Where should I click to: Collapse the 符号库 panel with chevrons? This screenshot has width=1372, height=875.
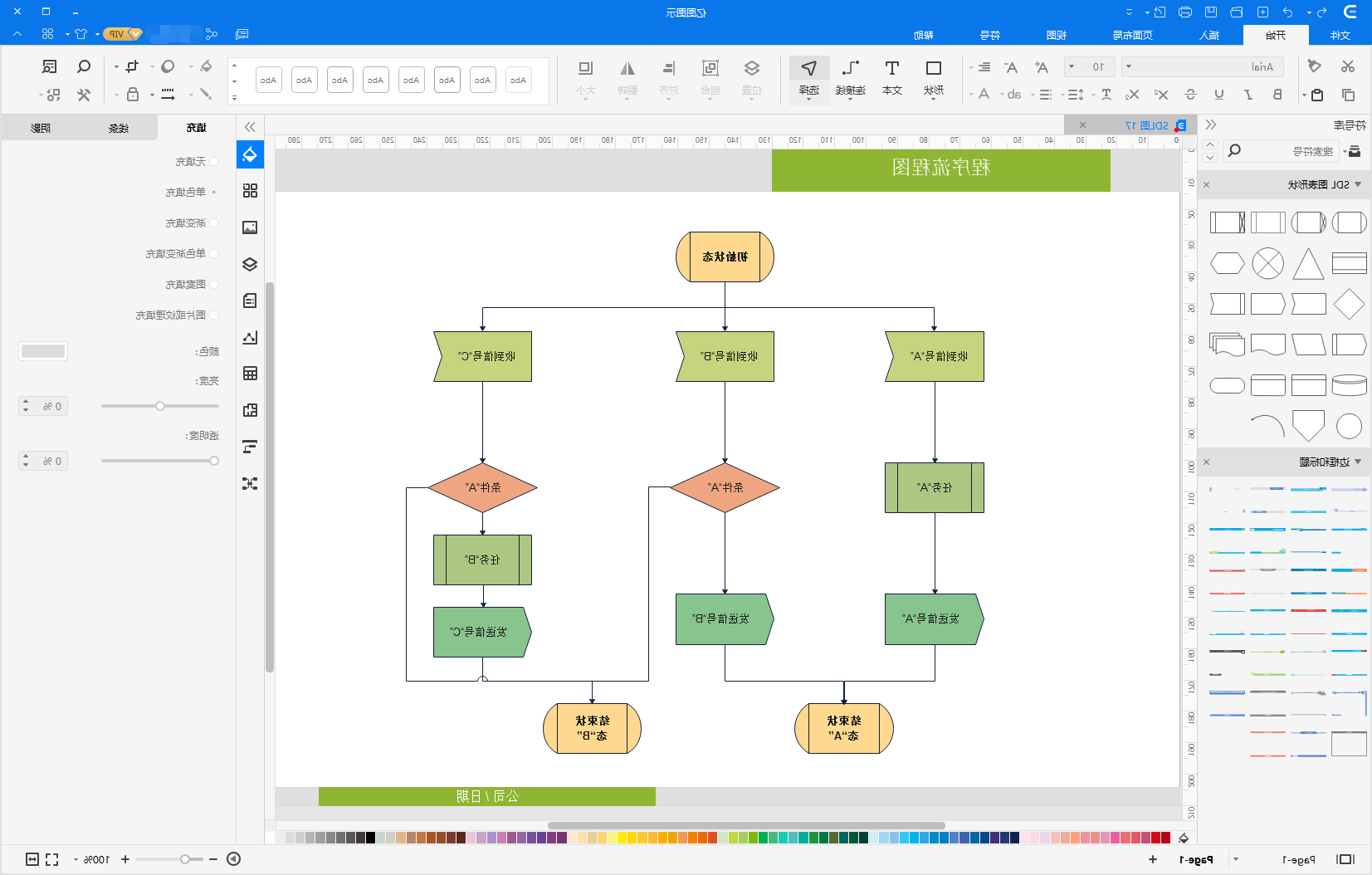click(1211, 125)
